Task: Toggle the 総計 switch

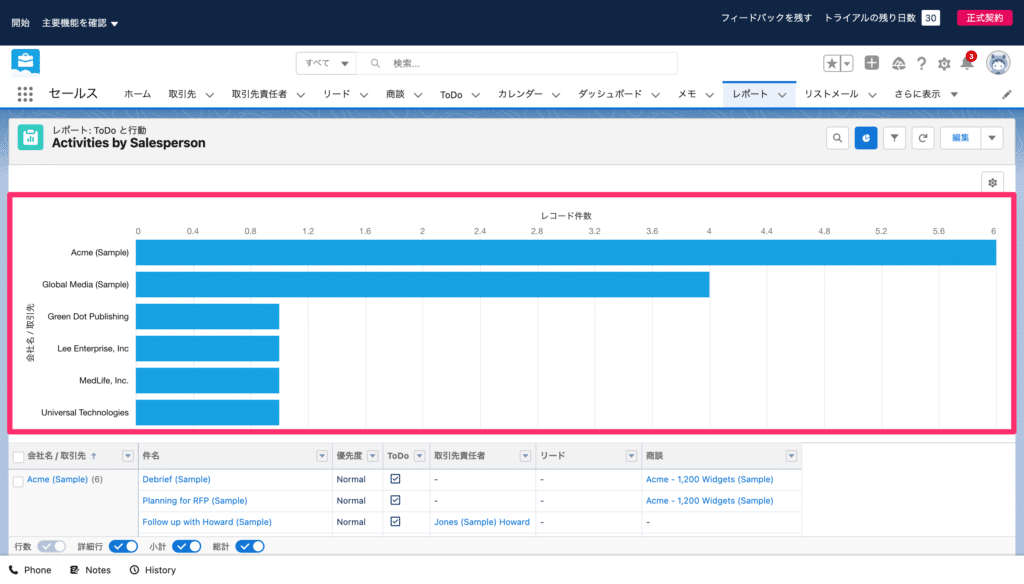Action: point(249,547)
